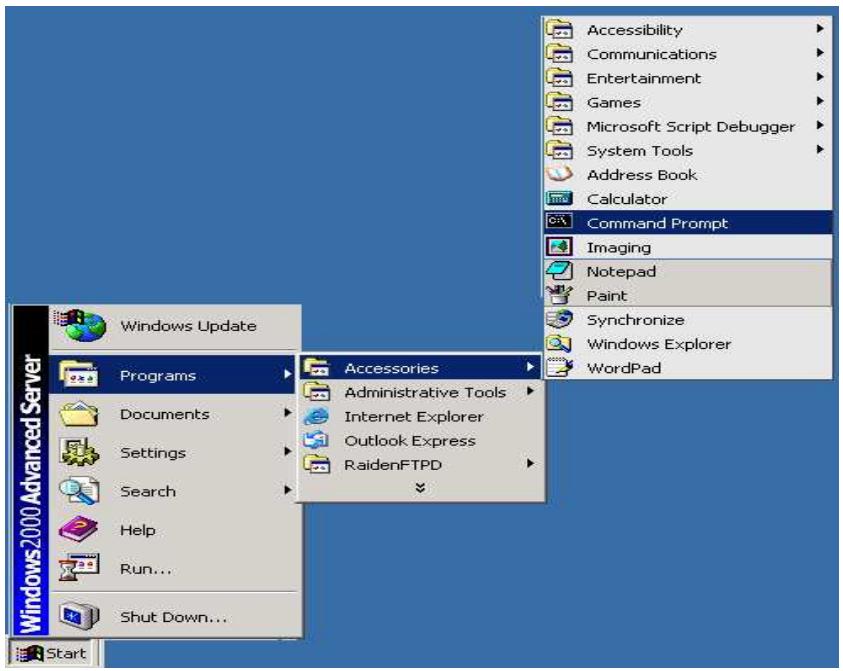843x671 pixels.
Task: Open Outlook Express from Programs
Action: [420, 440]
